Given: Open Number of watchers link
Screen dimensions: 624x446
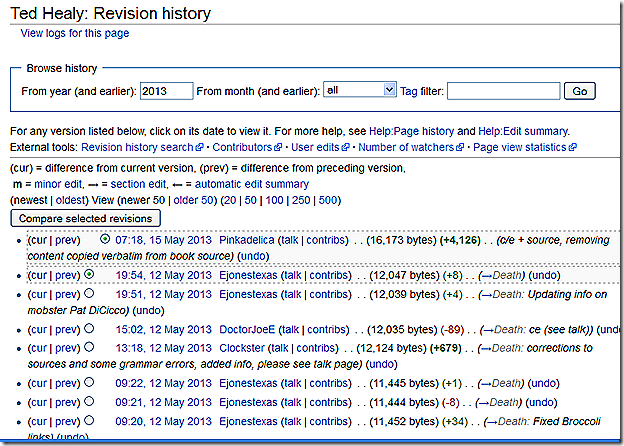Looking at the screenshot, I should click(406, 147).
